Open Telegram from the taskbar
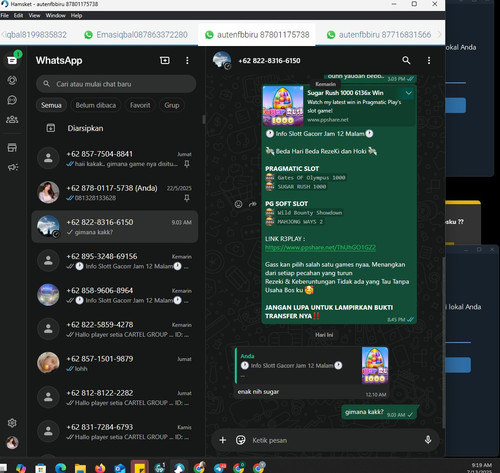 [x=219, y=468]
